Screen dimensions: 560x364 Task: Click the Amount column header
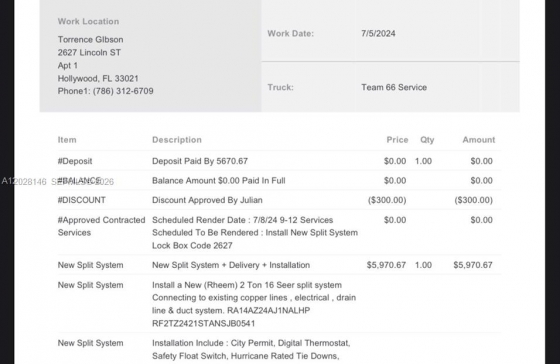tap(479, 140)
